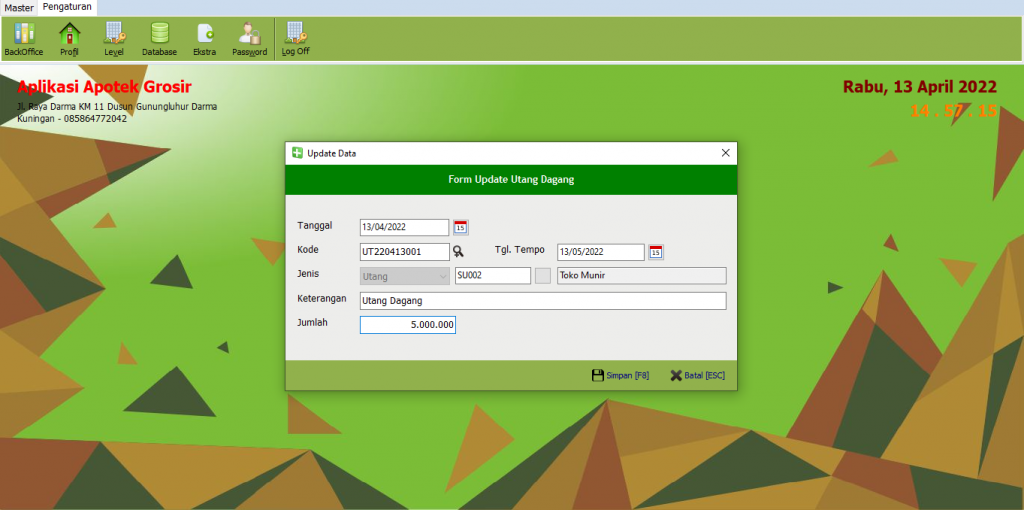Select the Kode field with UT220413001
Screen dimensions: 1024x510
tap(404, 252)
